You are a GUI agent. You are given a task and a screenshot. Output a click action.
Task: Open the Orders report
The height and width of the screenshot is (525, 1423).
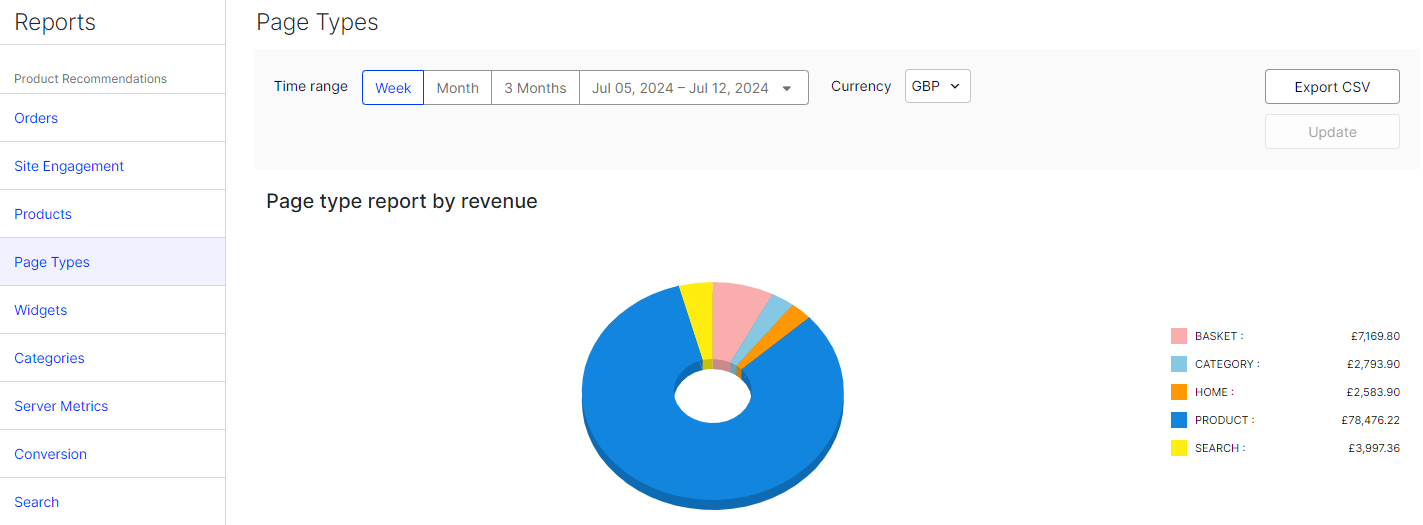tap(36, 118)
